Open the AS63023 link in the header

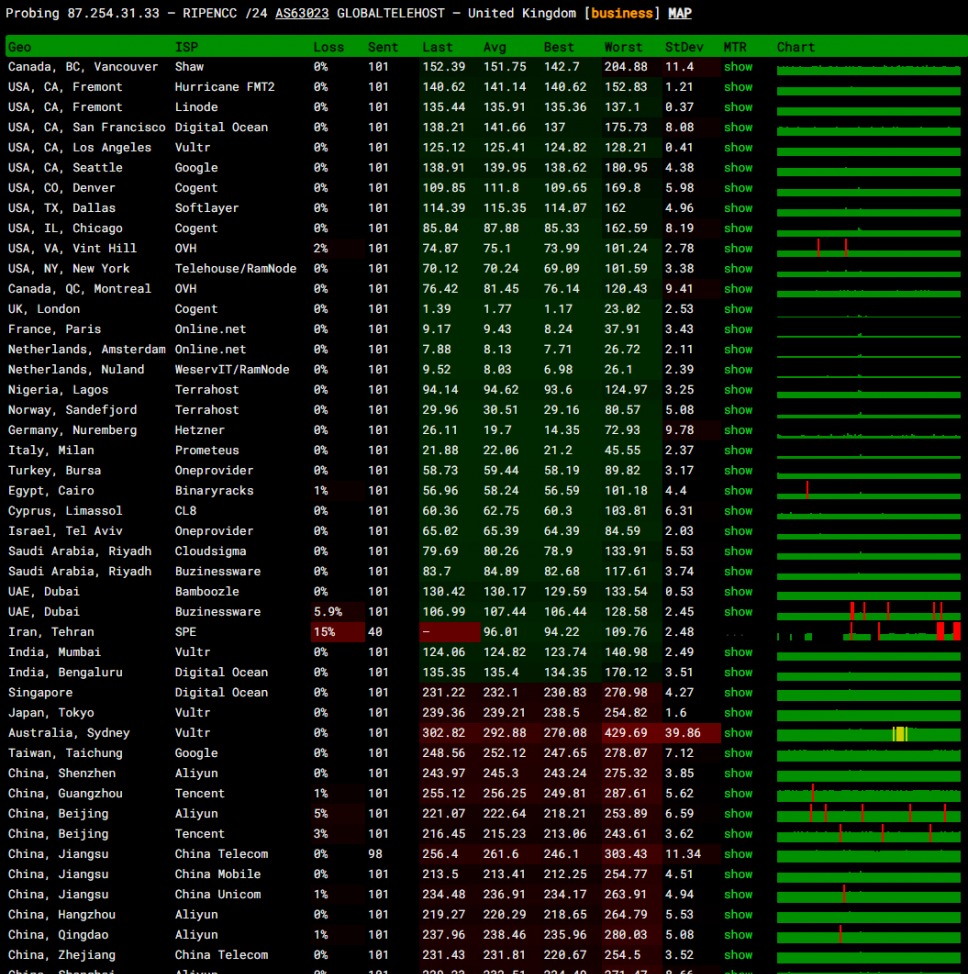302,13
